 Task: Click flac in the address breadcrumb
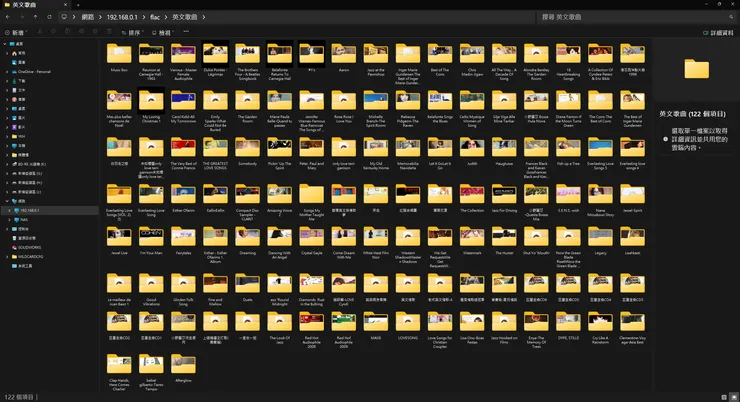(155, 17)
